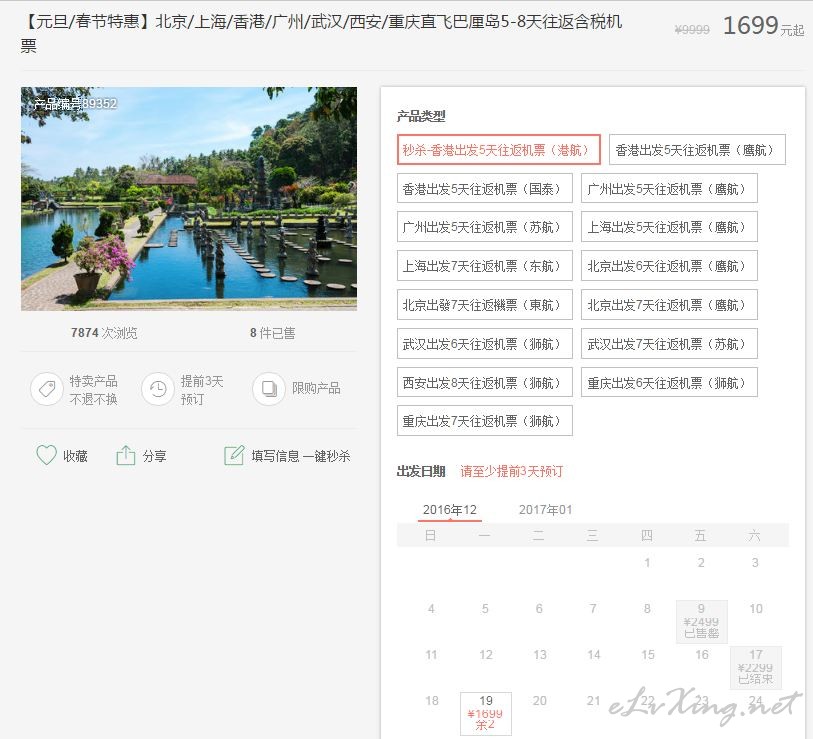Select 广州出发5天往返机票（鹰航）option
813x739 pixels.
669,188
